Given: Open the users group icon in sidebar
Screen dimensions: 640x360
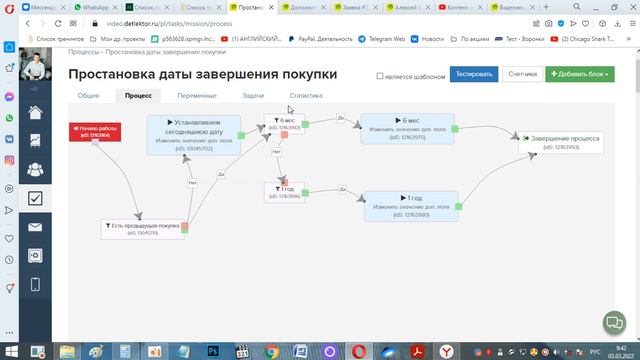Looking at the screenshot, I should coord(35,169).
